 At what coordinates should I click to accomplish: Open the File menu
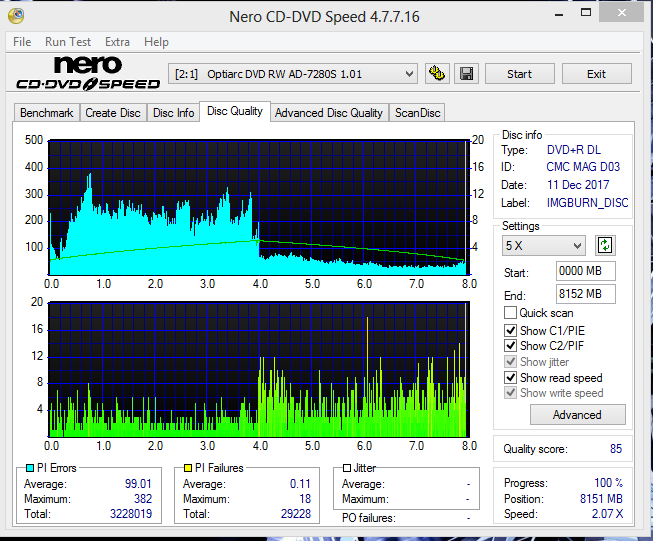pos(22,42)
